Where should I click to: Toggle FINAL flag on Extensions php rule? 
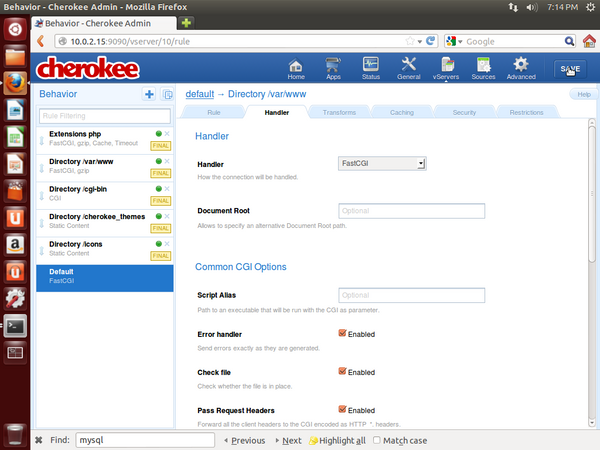(161, 146)
